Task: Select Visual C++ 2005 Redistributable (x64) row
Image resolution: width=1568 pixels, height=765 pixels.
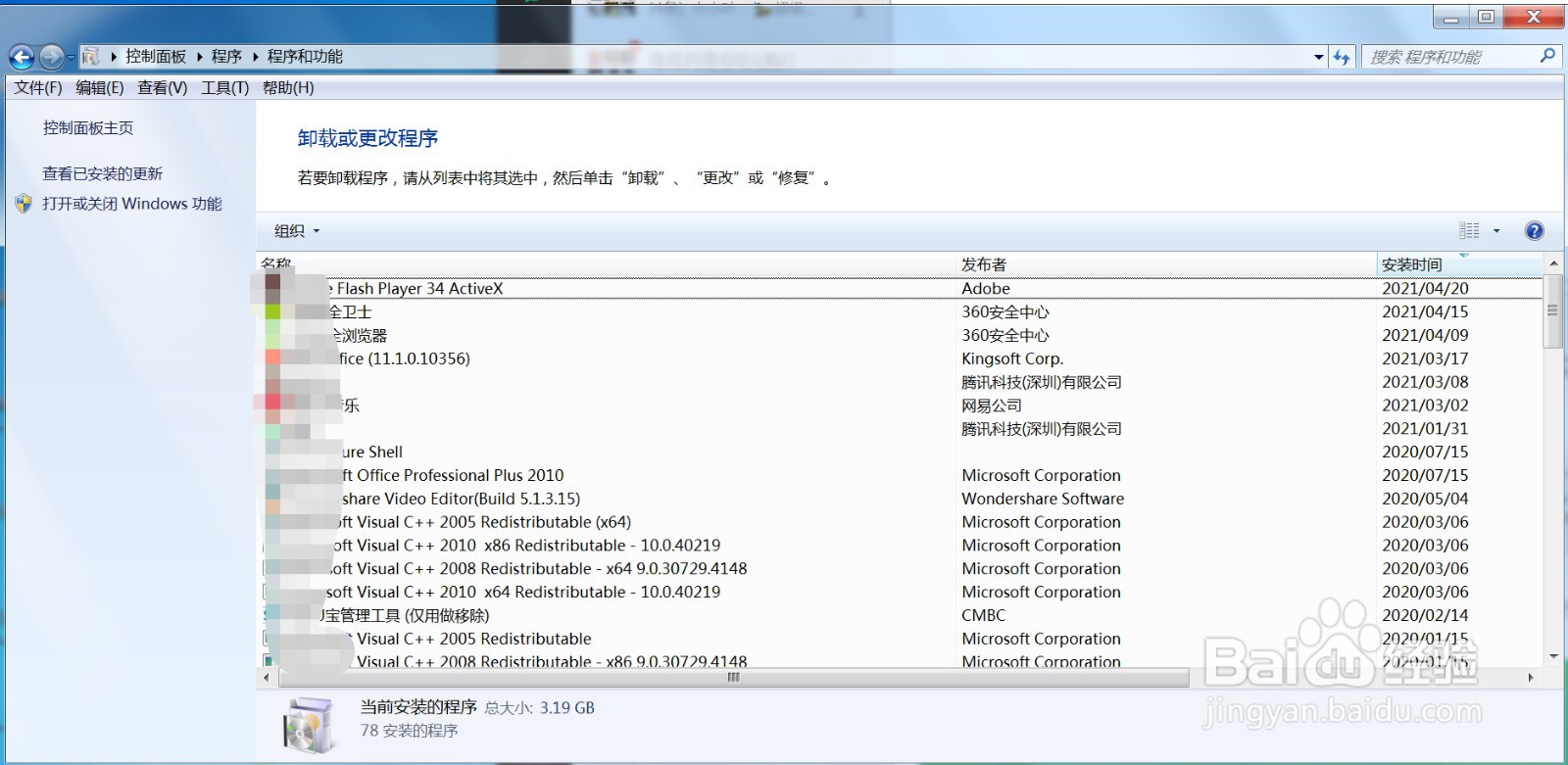Action: [x=900, y=522]
